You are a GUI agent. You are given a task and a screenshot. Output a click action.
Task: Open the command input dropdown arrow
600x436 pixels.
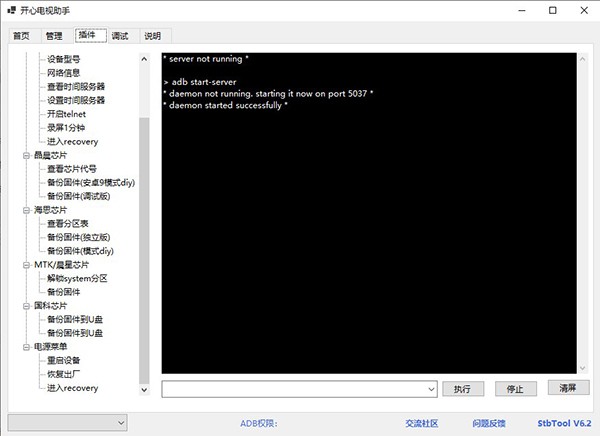(431, 388)
